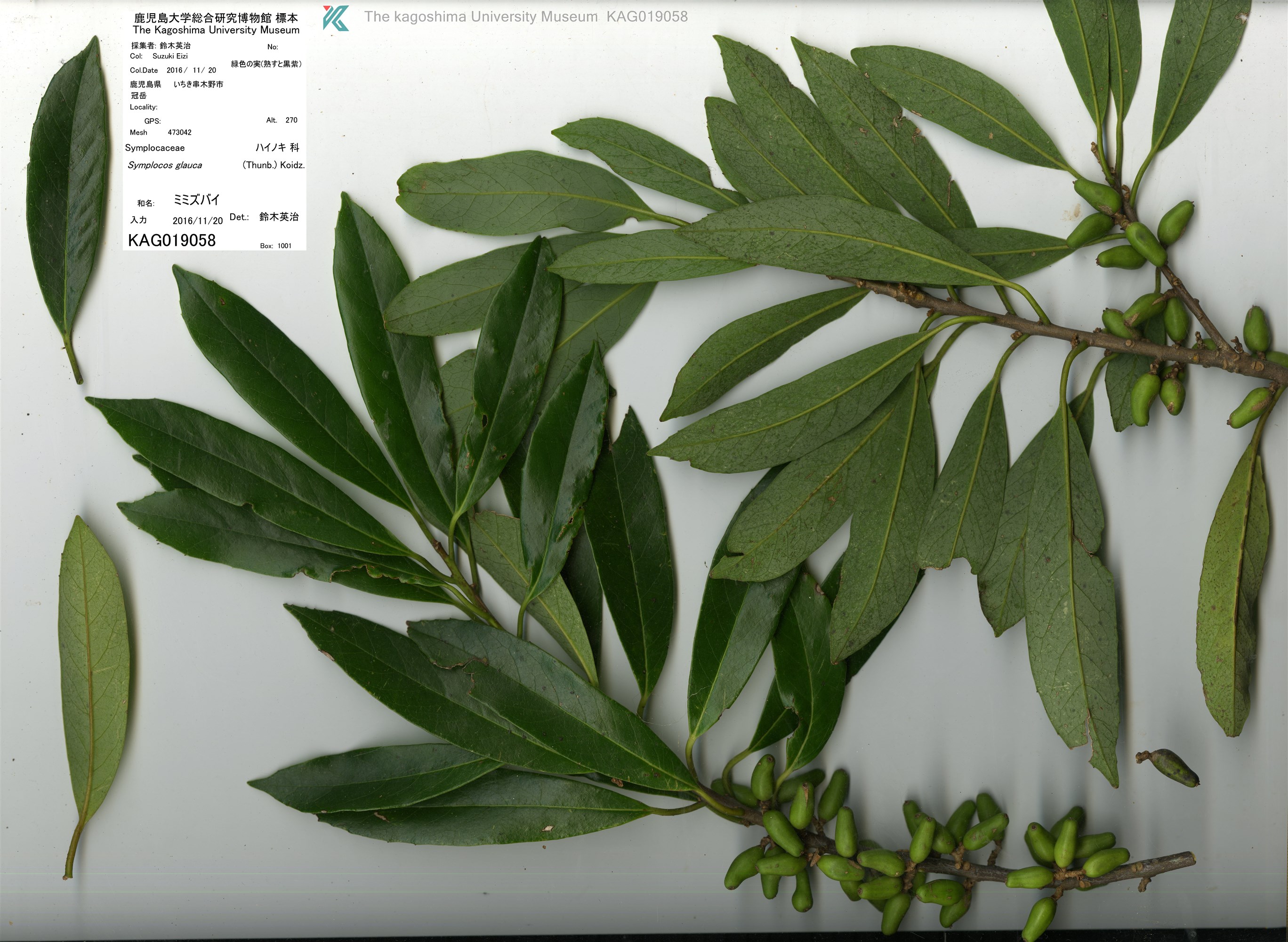Click the Japanese name ミミズバイ

(196, 200)
